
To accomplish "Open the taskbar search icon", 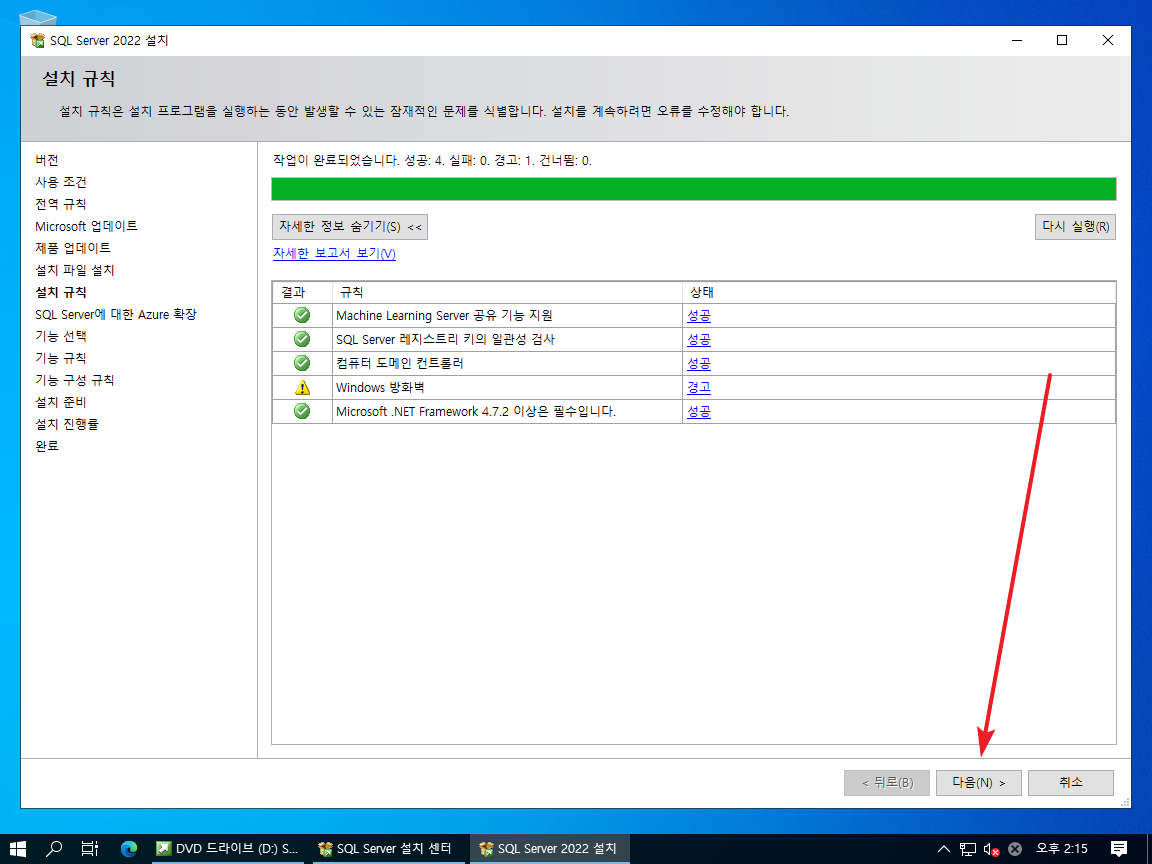I will coord(54,849).
